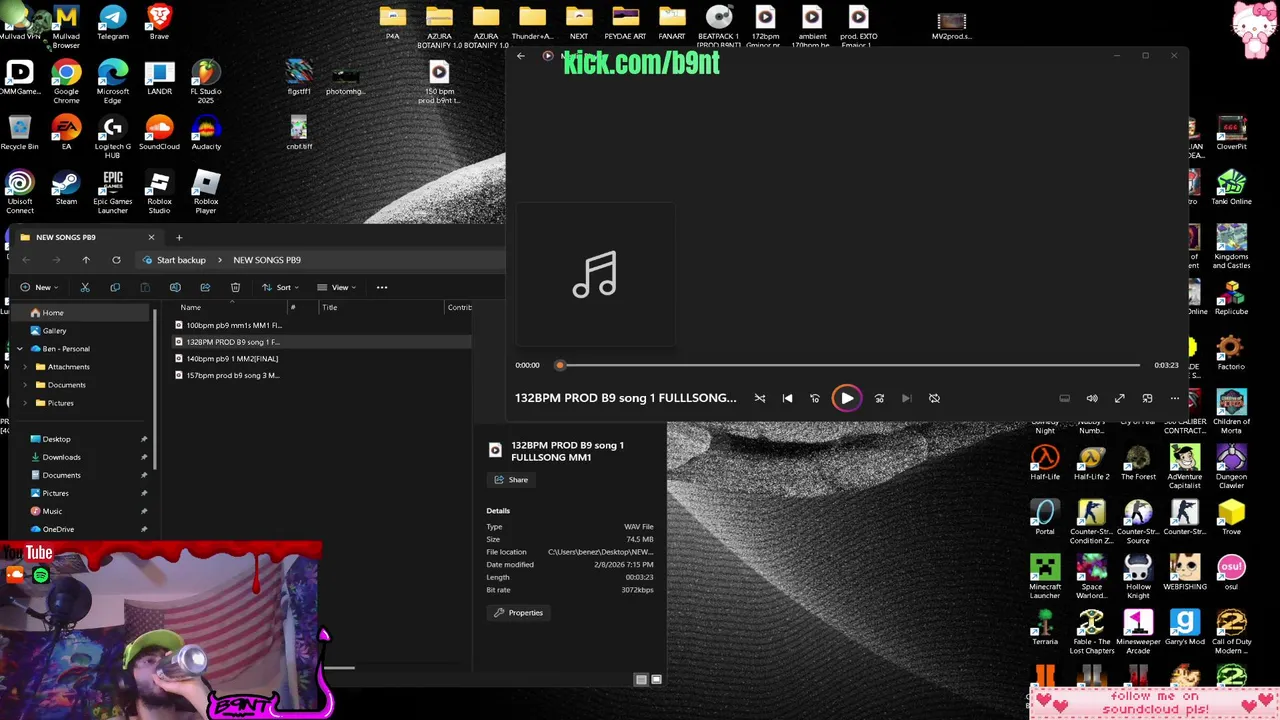Unpin Music using its pin icon
The width and height of the screenshot is (1280, 720).
pyautogui.click(x=144, y=511)
